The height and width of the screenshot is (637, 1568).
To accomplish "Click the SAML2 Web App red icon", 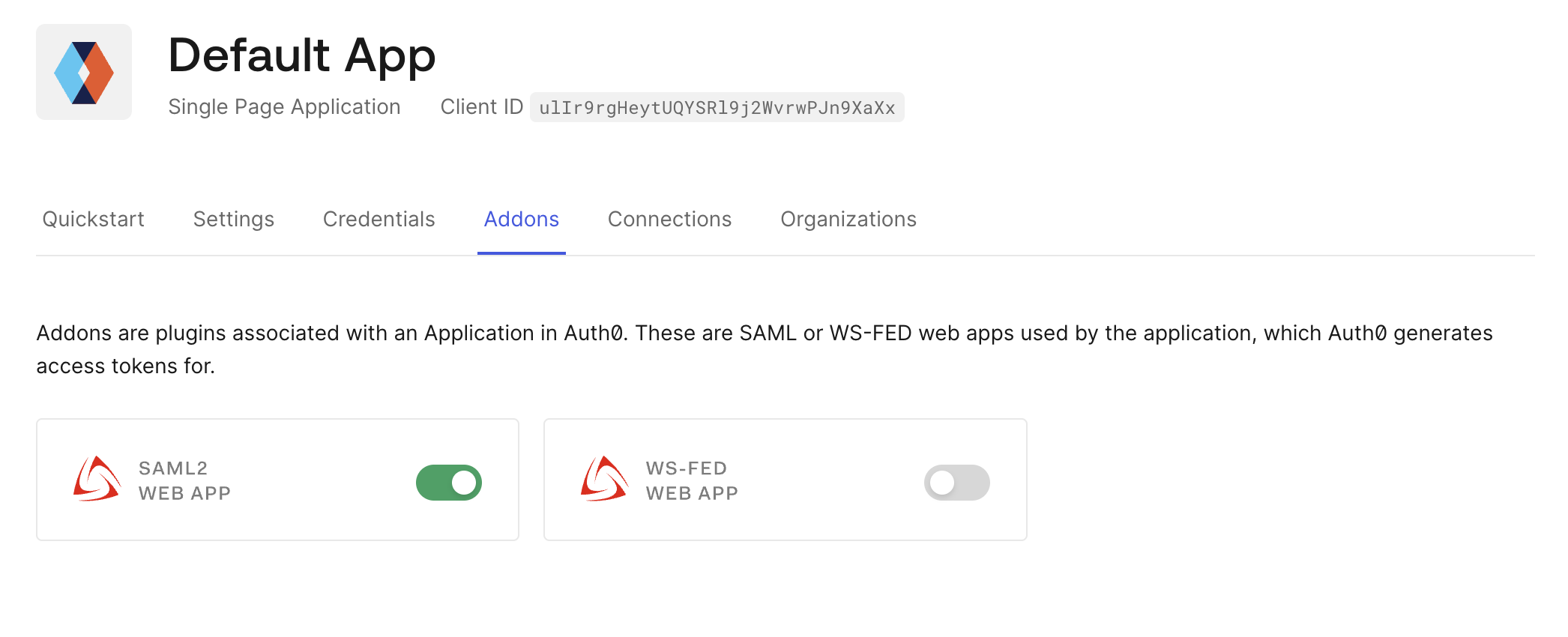I will [97, 480].
